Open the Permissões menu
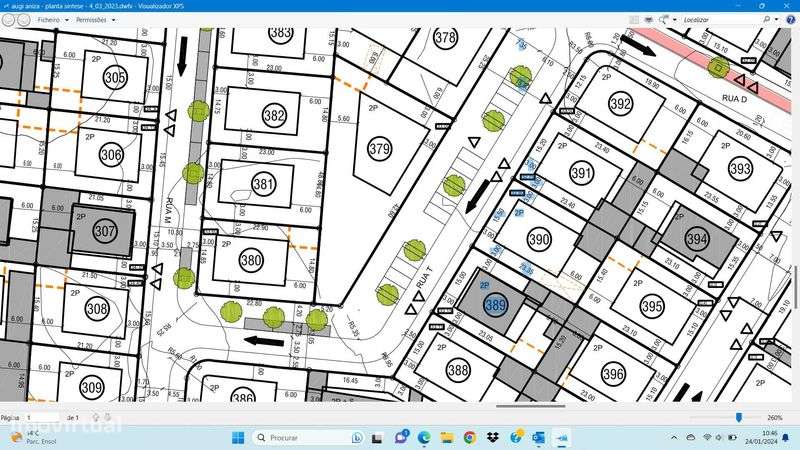Screen dimensions: 800x450 pos(91,20)
